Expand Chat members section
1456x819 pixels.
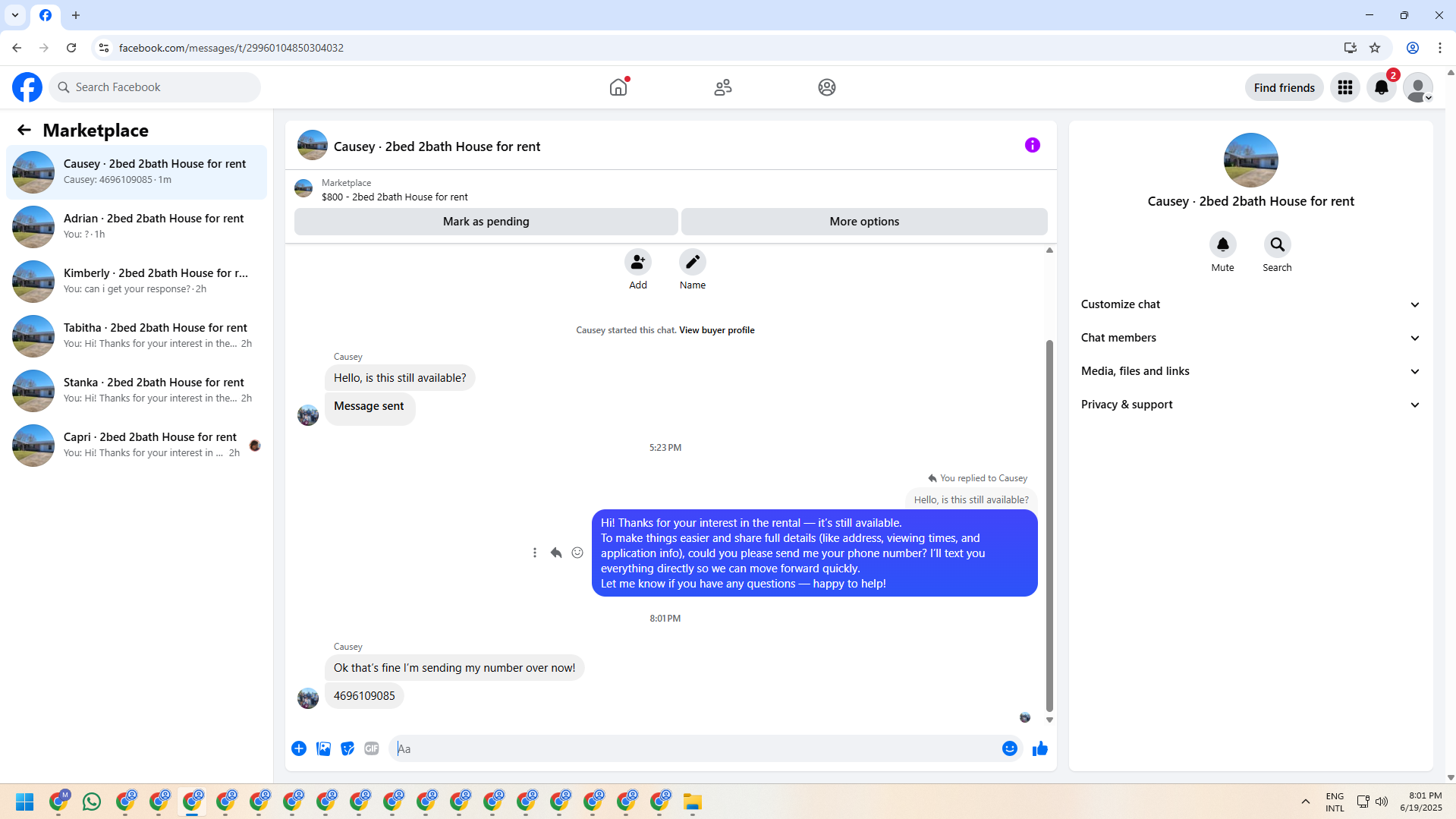(x=1250, y=338)
